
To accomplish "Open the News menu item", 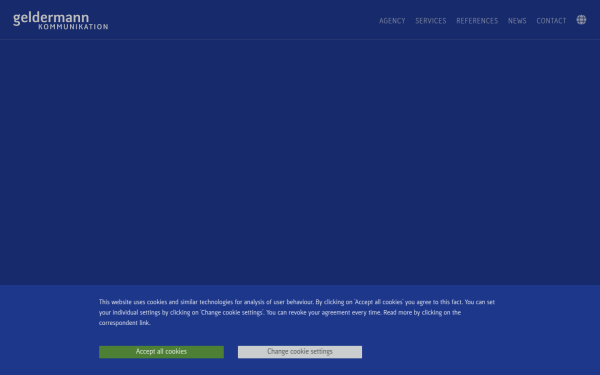I will coord(517,21).
